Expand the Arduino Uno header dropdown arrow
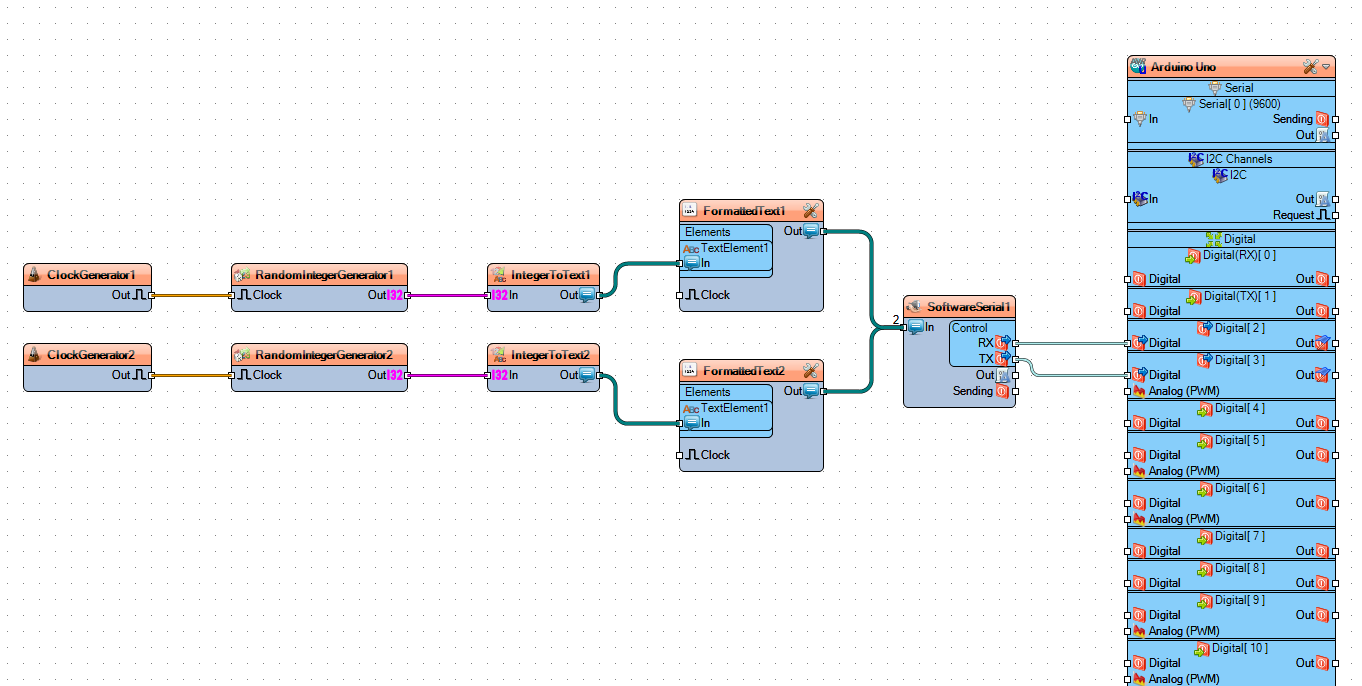This screenshot has height=686, width=1362. click(x=1328, y=66)
